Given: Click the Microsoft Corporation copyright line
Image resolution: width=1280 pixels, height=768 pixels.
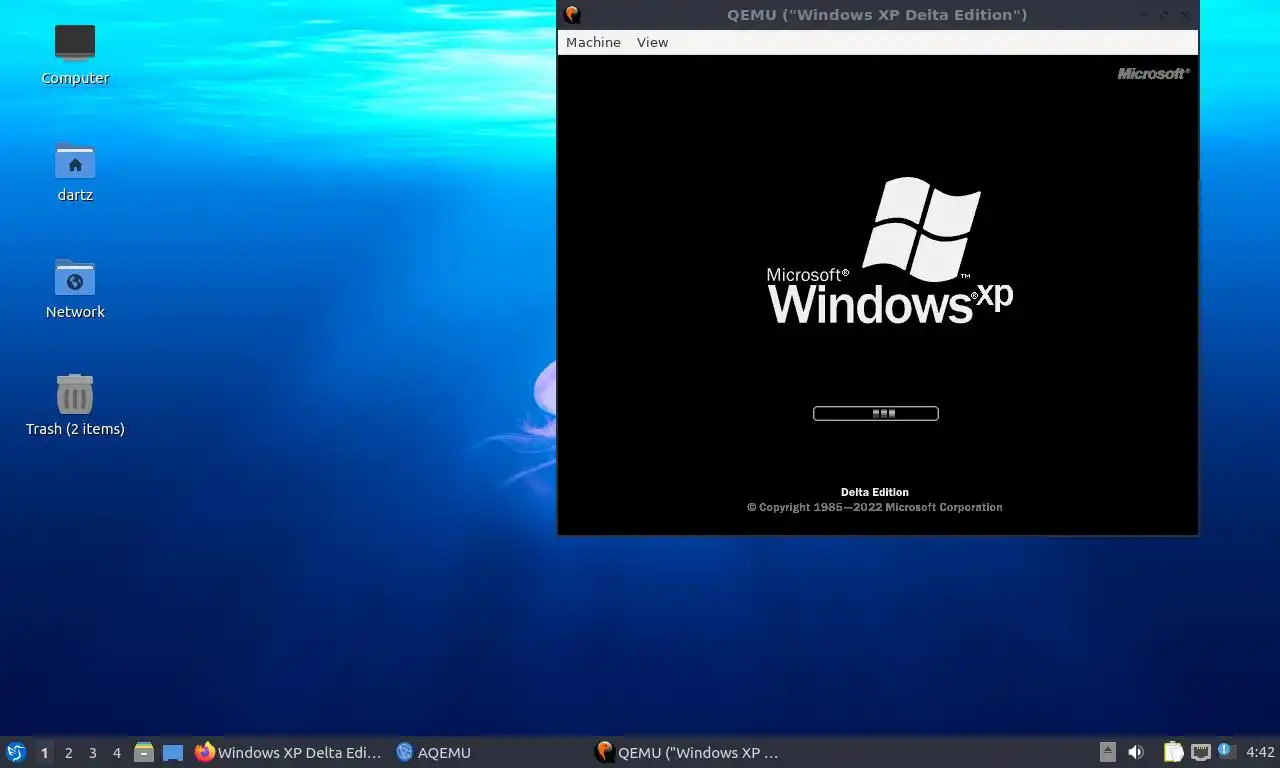Looking at the screenshot, I should tap(875, 507).
